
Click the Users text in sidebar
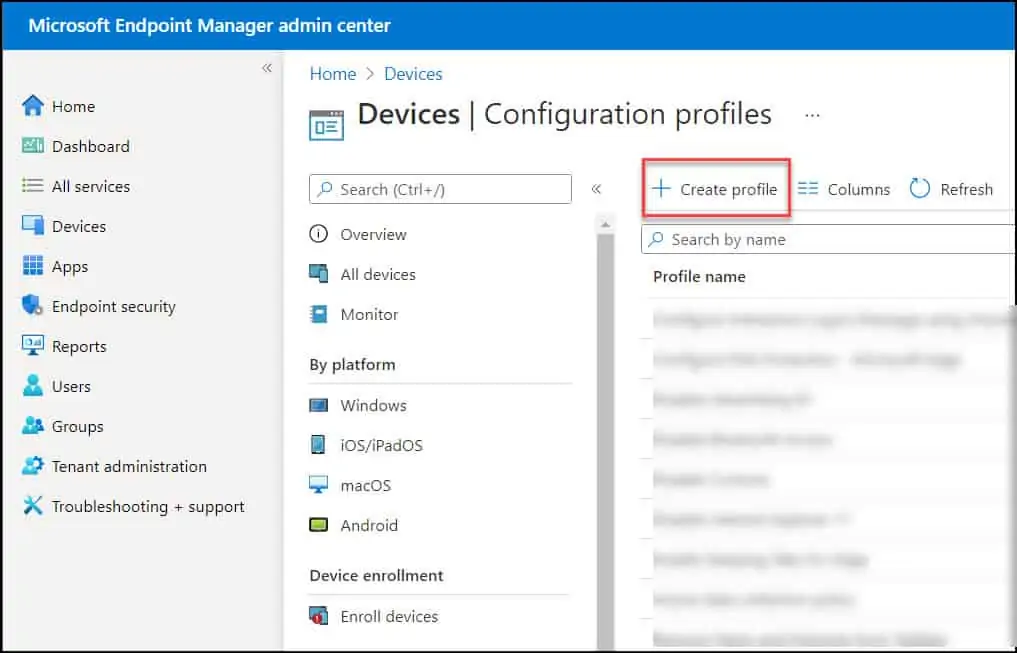tap(71, 386)
